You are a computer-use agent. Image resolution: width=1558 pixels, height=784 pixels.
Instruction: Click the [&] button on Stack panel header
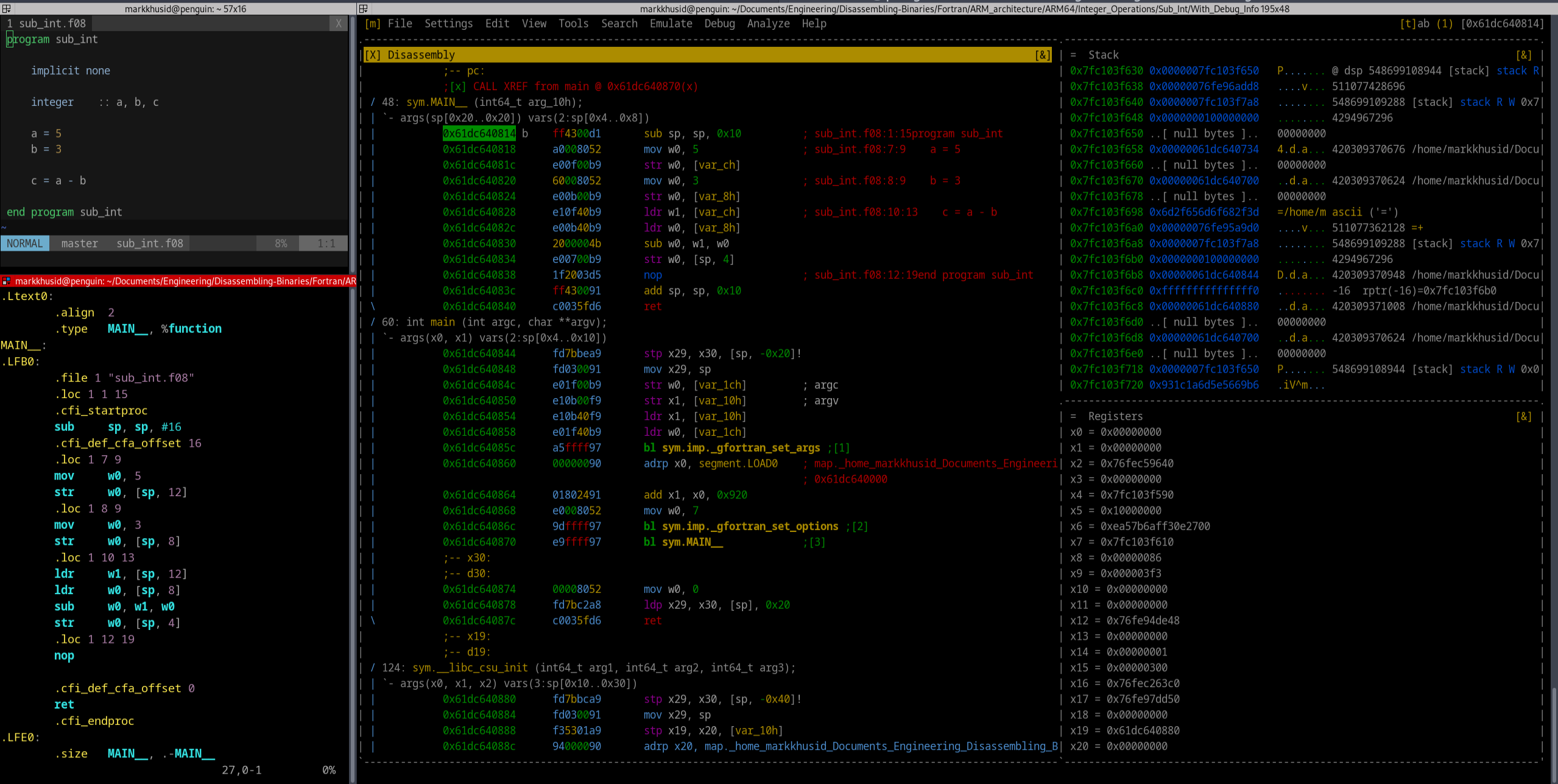1523,55
